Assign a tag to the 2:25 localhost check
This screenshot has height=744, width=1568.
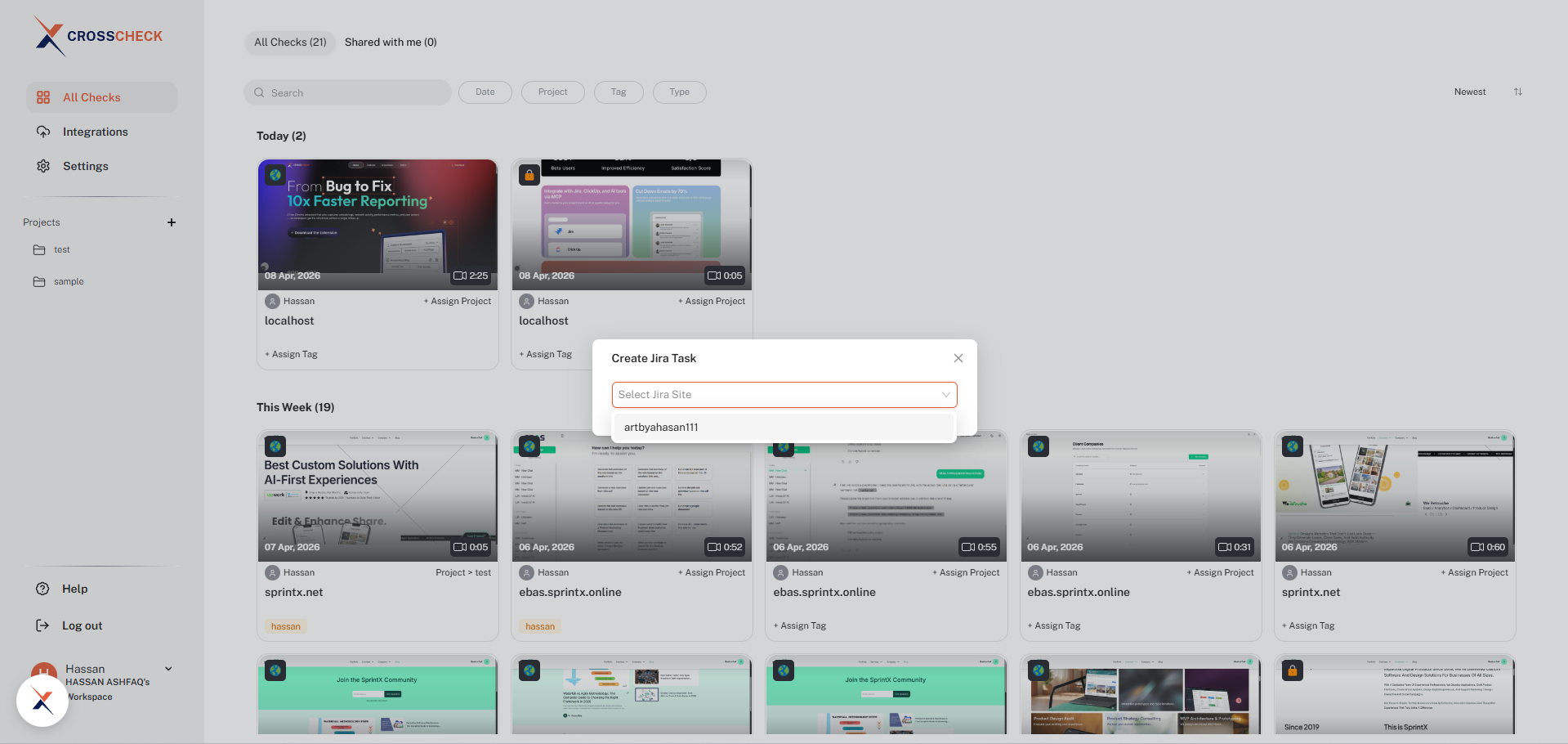291,354
